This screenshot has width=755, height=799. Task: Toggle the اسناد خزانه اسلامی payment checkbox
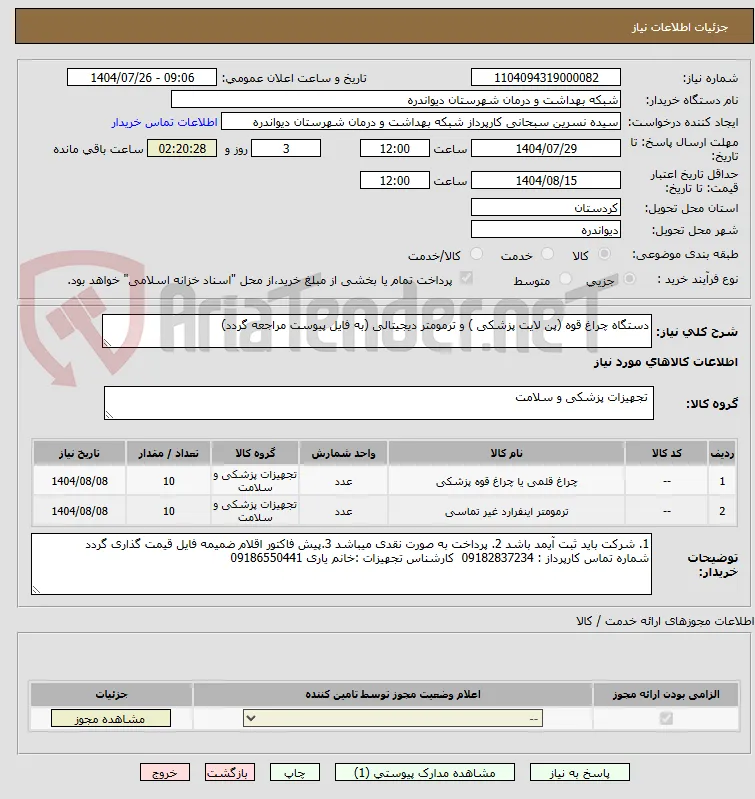pos(466,278)
